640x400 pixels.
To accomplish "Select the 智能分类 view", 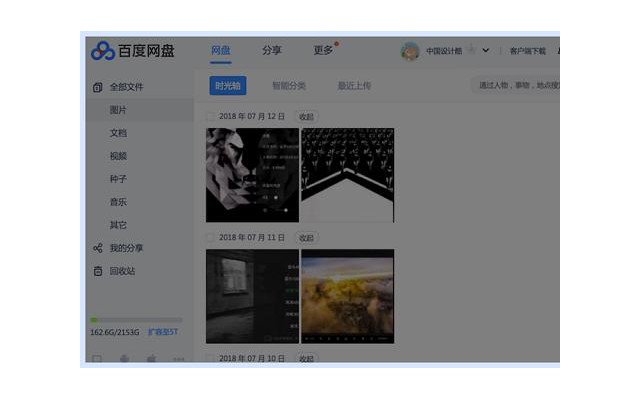I will (x=289, y=86).
